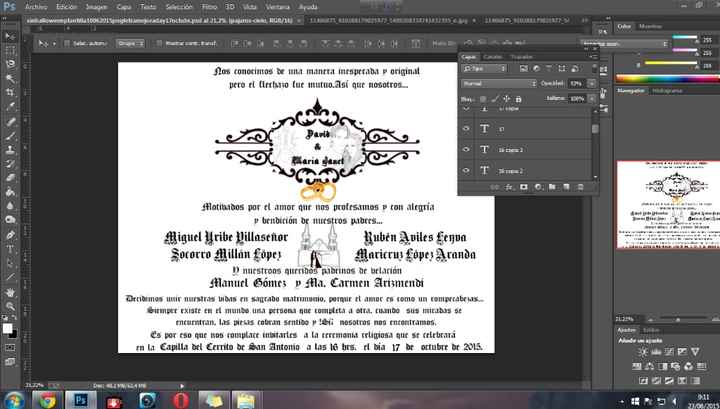Open the Opacidad value dropdown arrow

(592, 84)
